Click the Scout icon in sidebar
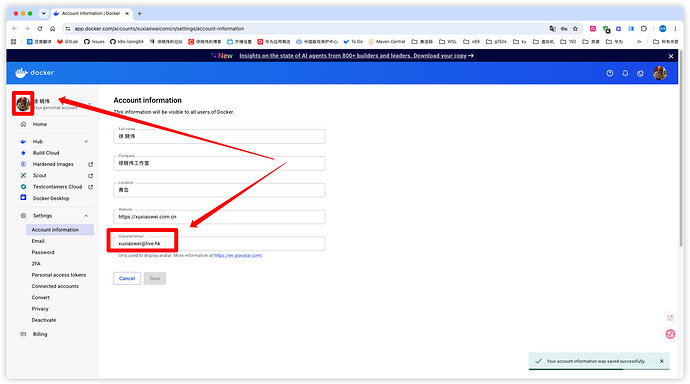Image resolution: width=690 pixels, height=384 pixels. point(23,176)
